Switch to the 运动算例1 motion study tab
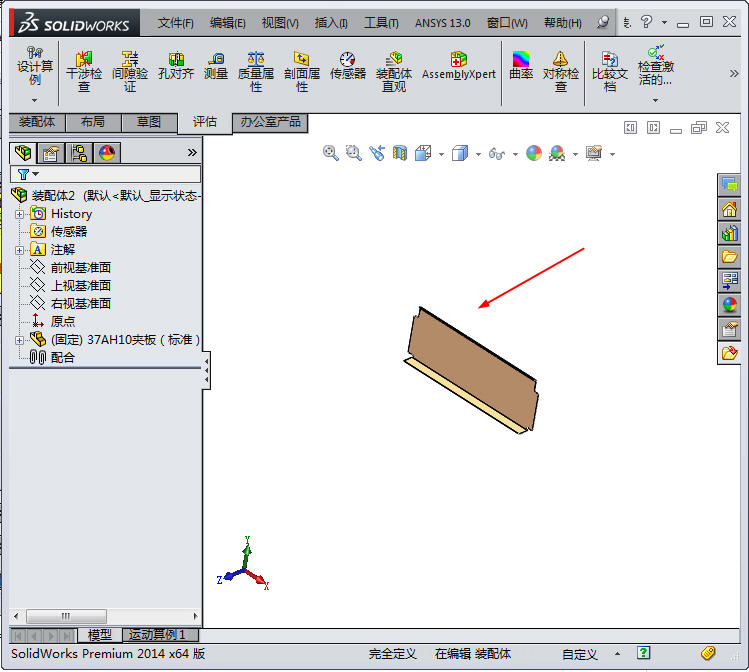The height and width of the screenshot is (672, 749). [x=158, y=635]
